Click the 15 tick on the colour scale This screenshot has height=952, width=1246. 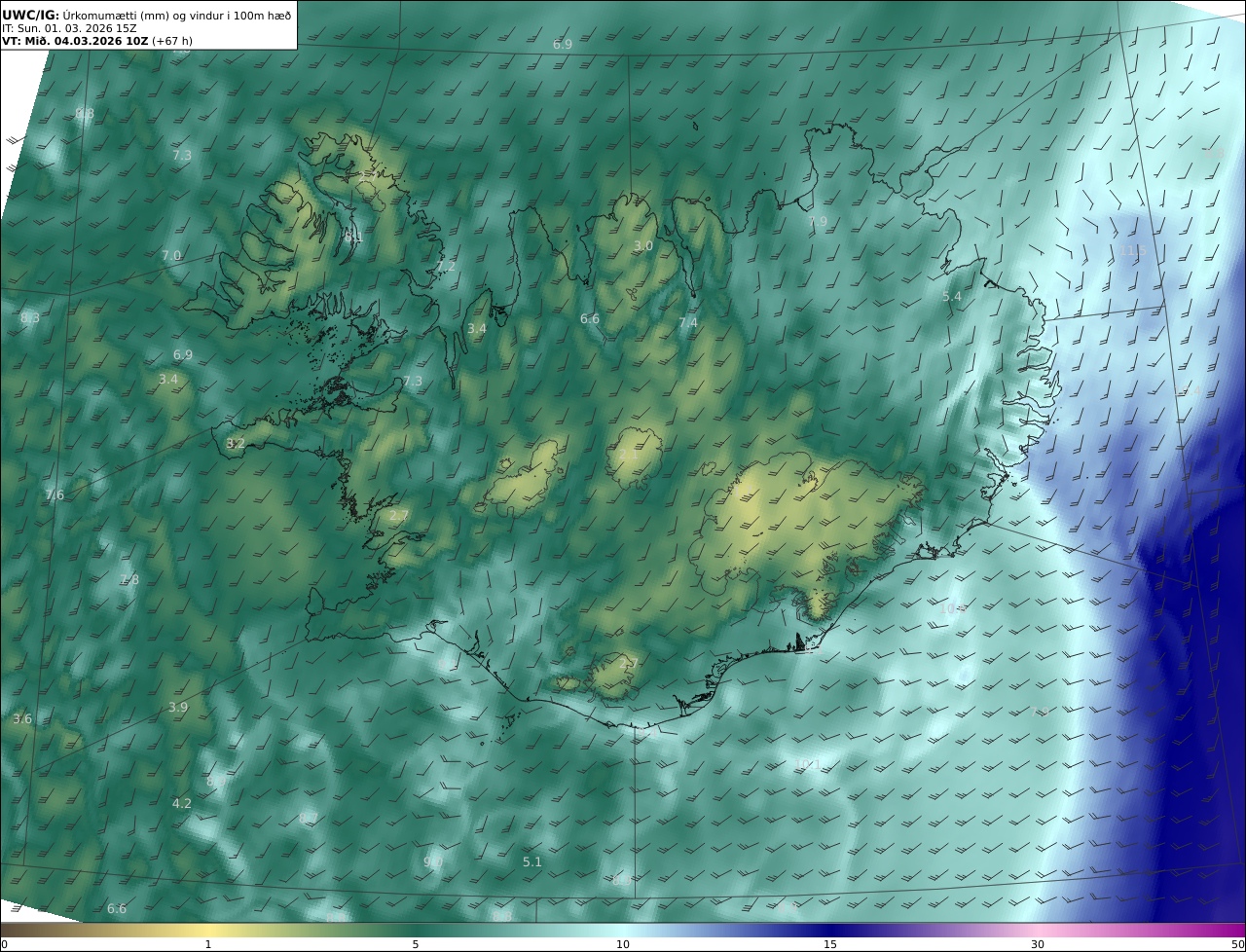click(830, 944)
